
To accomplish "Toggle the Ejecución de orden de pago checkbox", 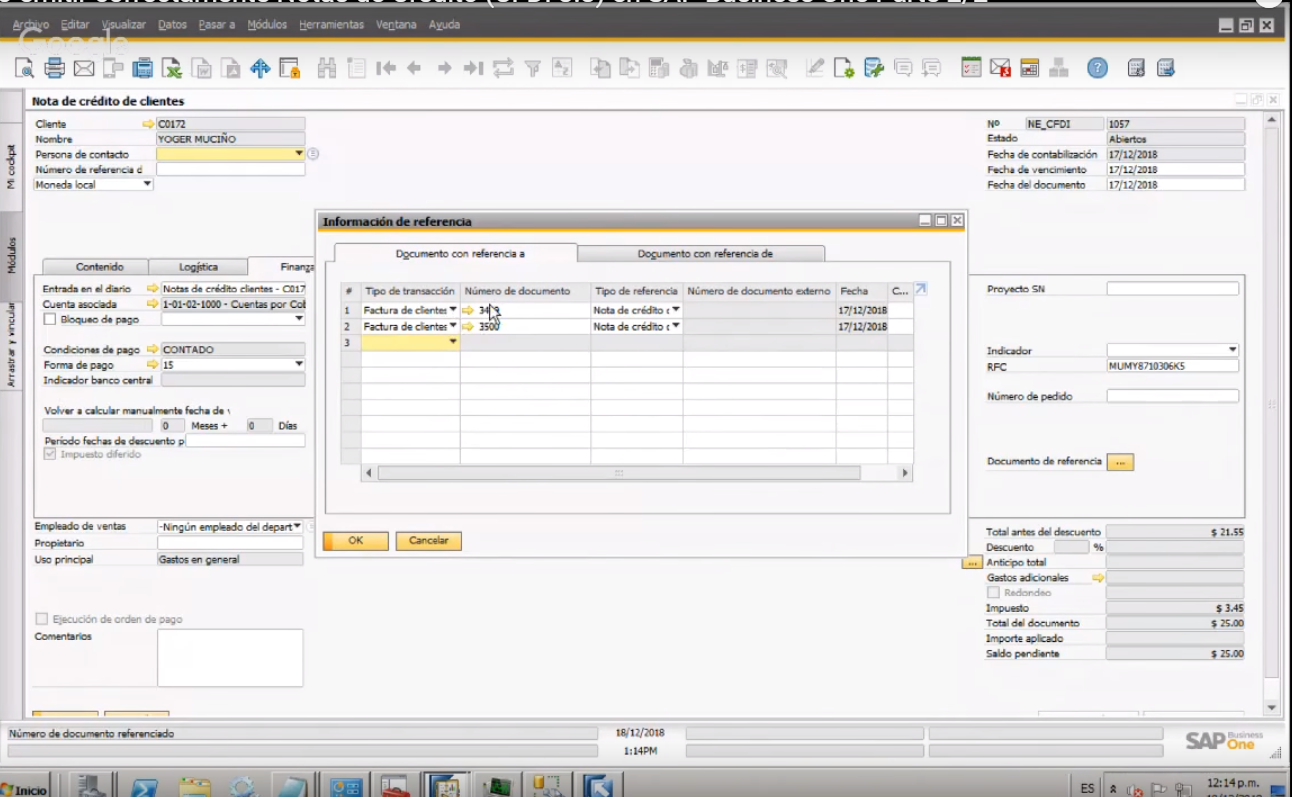I will click(42, 619).
